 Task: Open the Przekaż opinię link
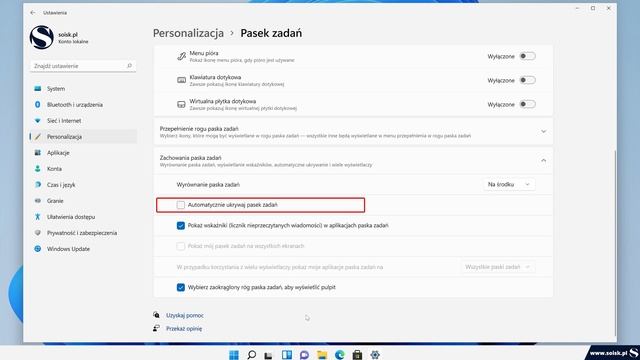coord(184,329)
